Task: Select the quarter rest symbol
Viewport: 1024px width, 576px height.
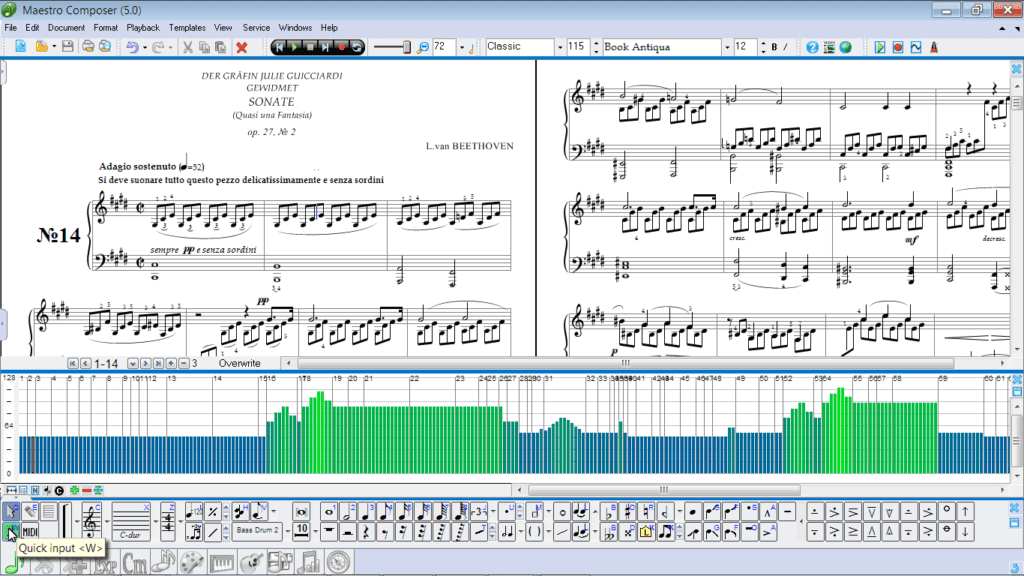Action: (367, 532)
